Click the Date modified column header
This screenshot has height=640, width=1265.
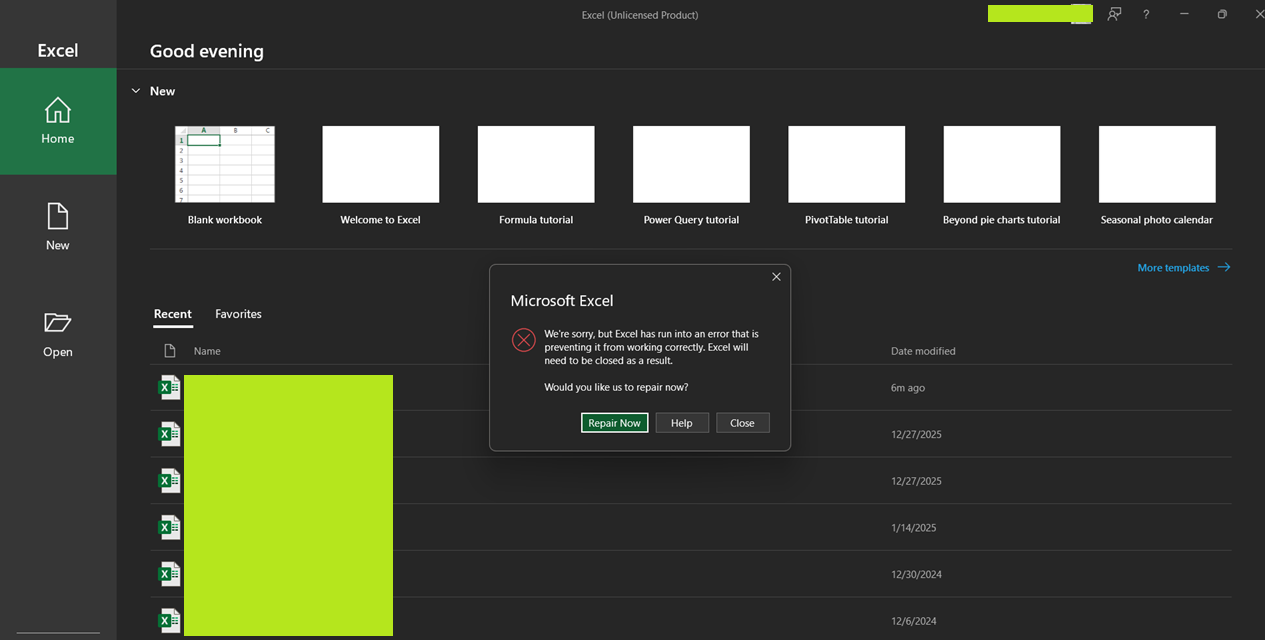(x=923, y=351)
